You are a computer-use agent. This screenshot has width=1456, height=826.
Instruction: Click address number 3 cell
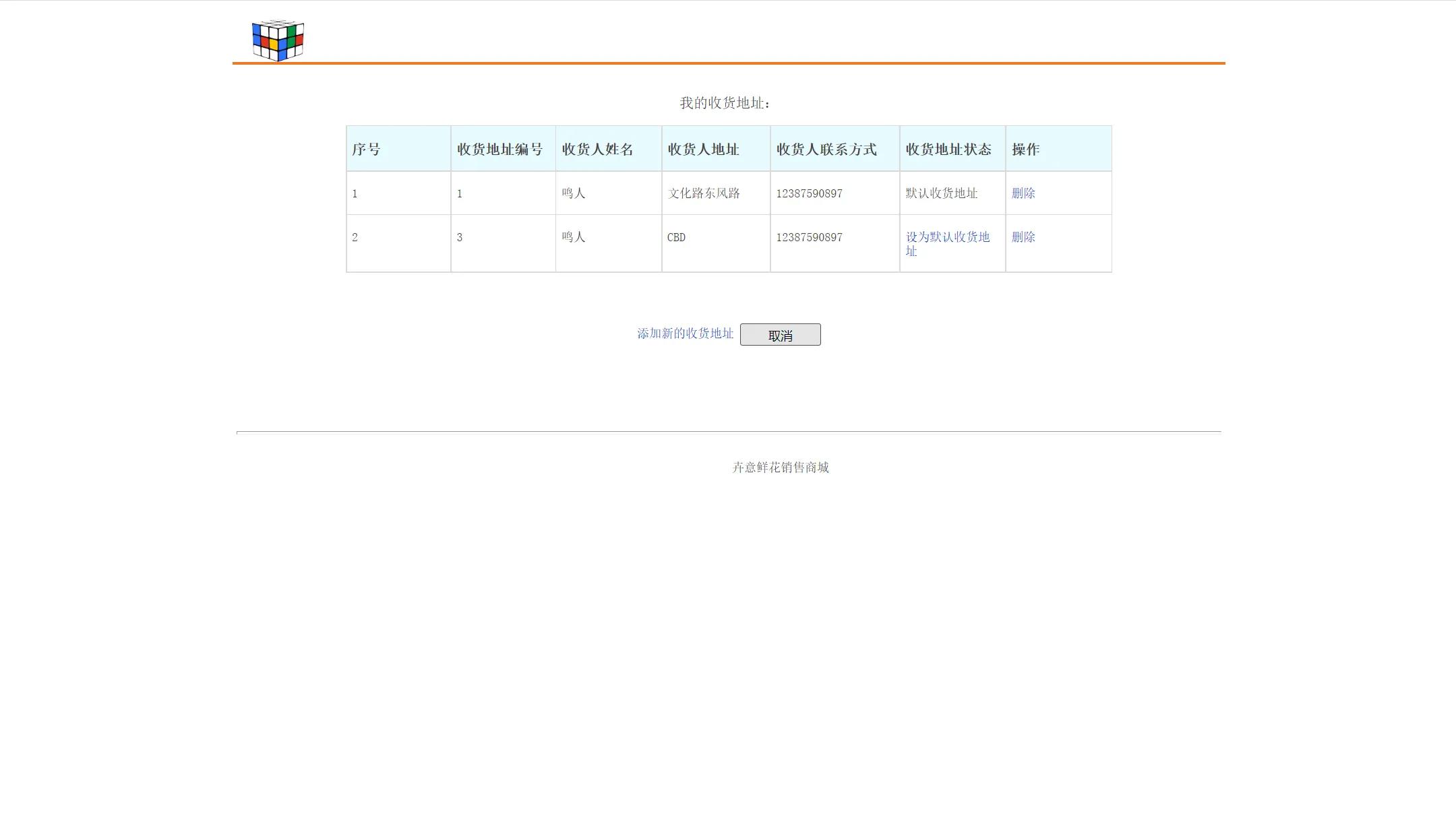point(504,243)
